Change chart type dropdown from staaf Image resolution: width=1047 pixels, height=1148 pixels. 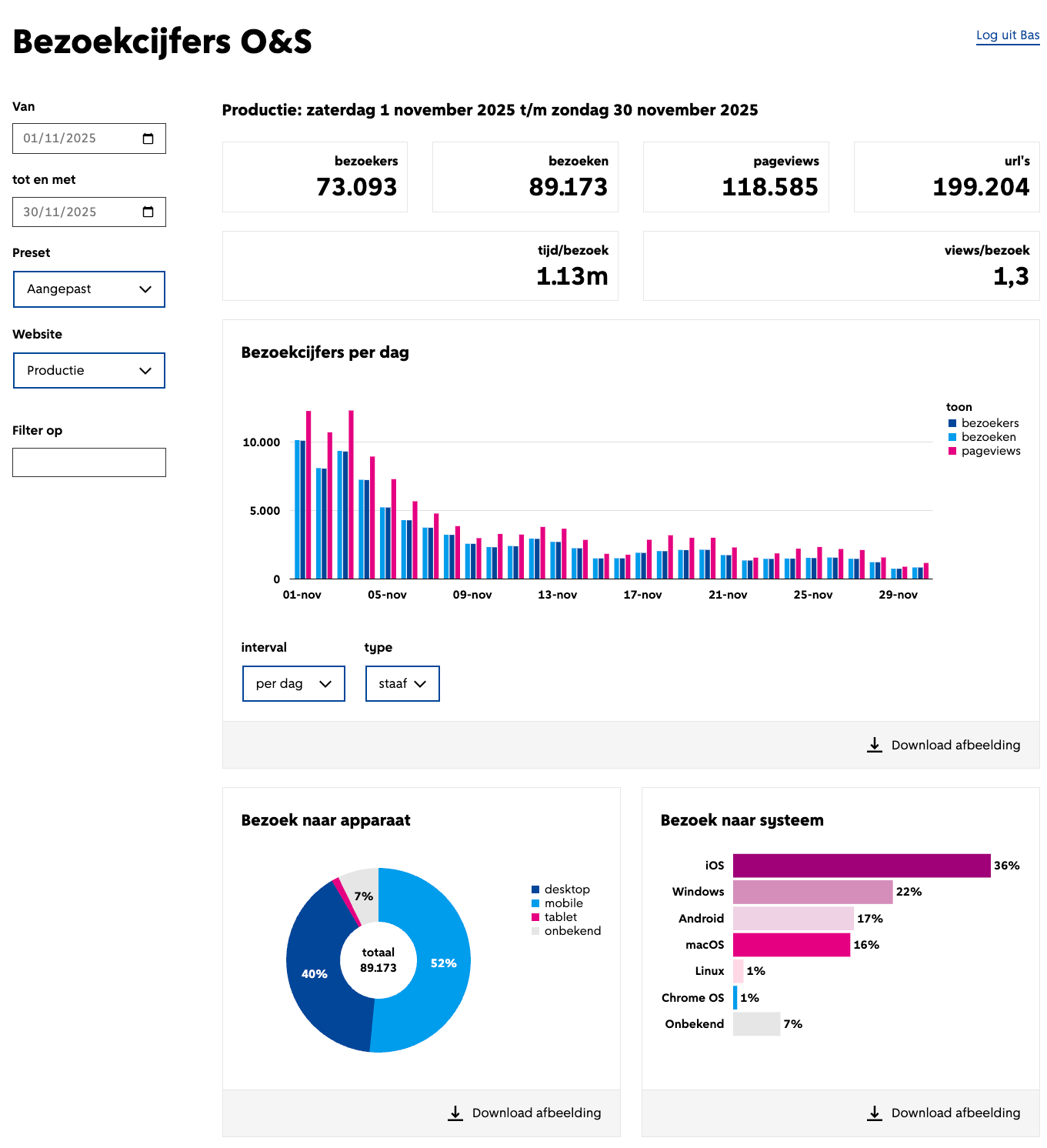pos(402,683)
